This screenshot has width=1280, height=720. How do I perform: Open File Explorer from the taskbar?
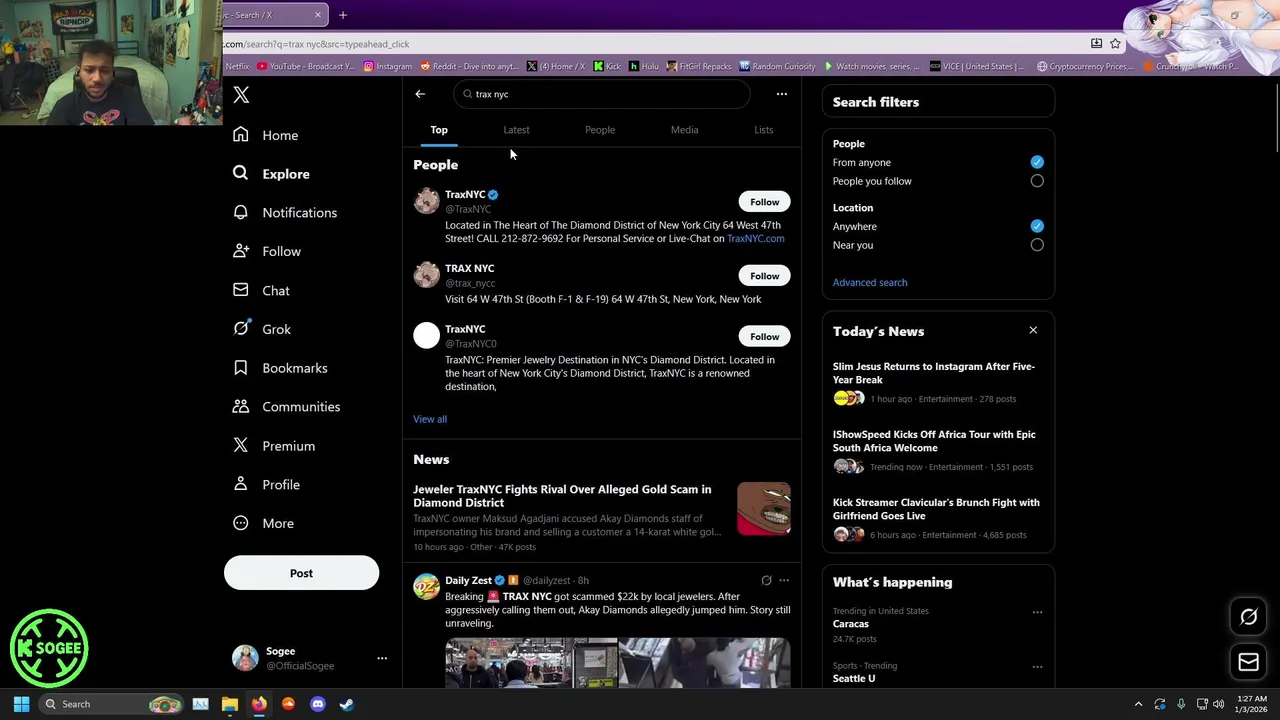point(229,704)
